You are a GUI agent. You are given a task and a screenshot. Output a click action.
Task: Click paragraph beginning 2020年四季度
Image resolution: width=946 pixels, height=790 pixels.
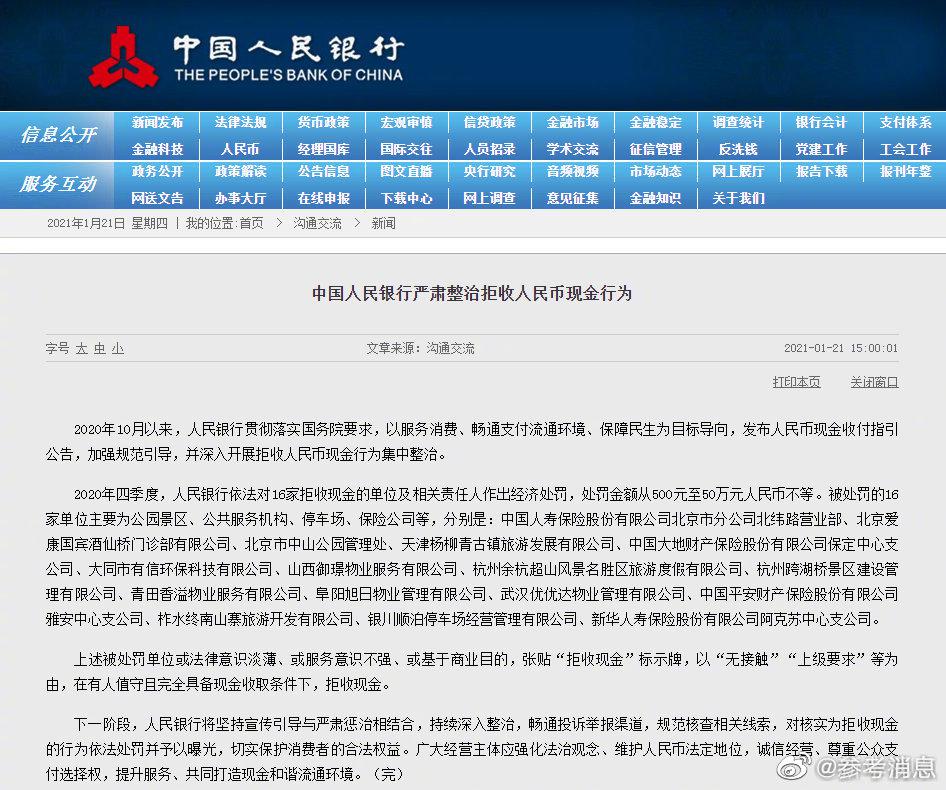tap(472, 556)
